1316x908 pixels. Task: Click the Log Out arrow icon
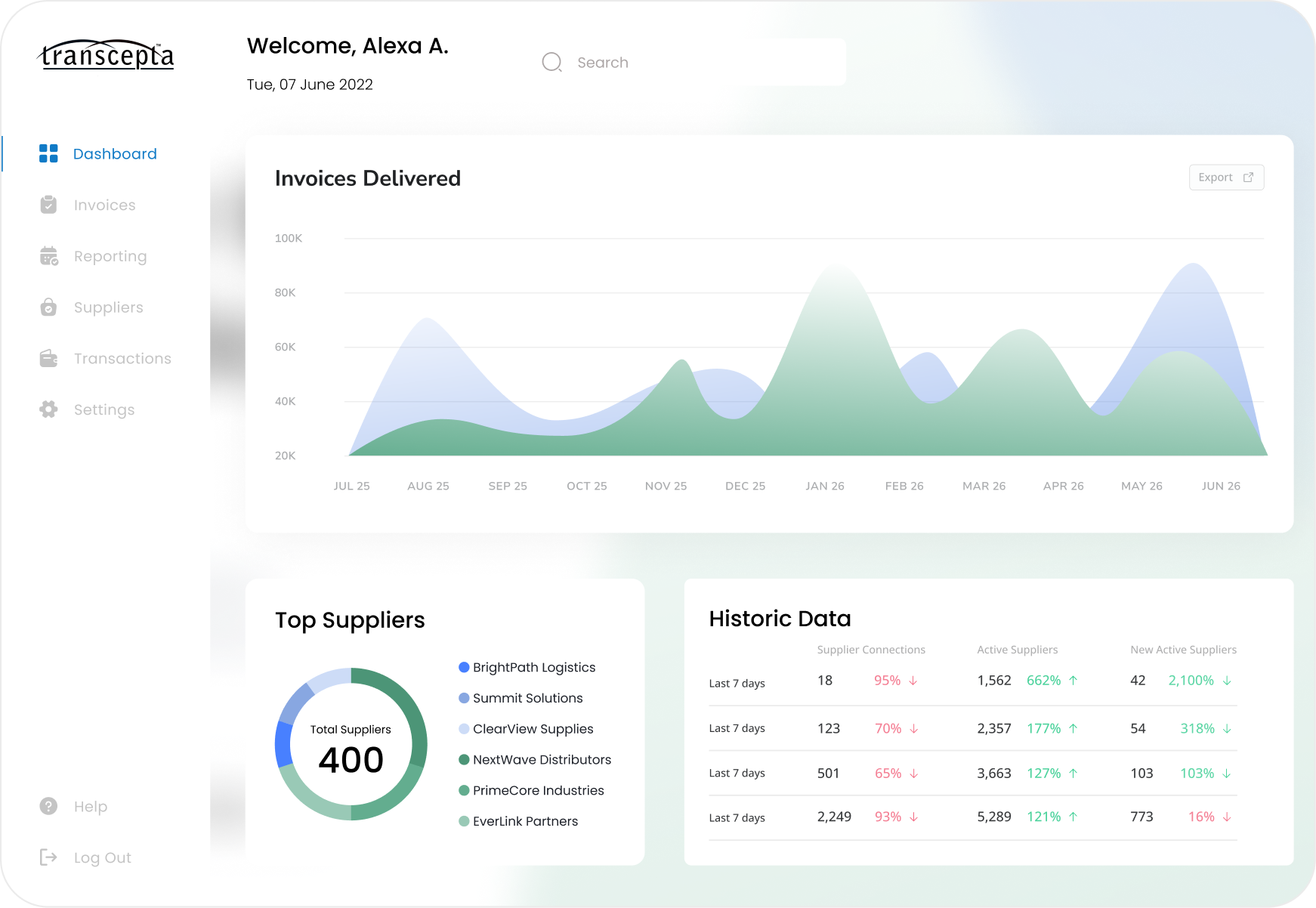(48, 857)
